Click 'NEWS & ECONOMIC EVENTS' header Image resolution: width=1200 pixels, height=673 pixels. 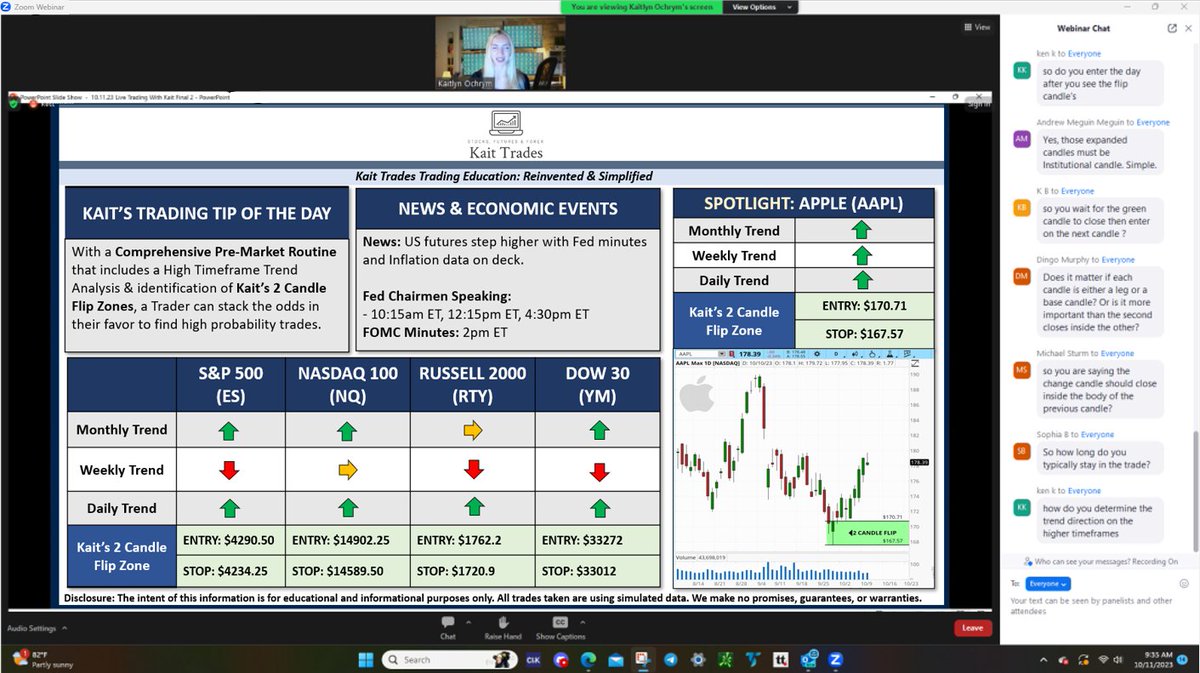coord(508,210)
